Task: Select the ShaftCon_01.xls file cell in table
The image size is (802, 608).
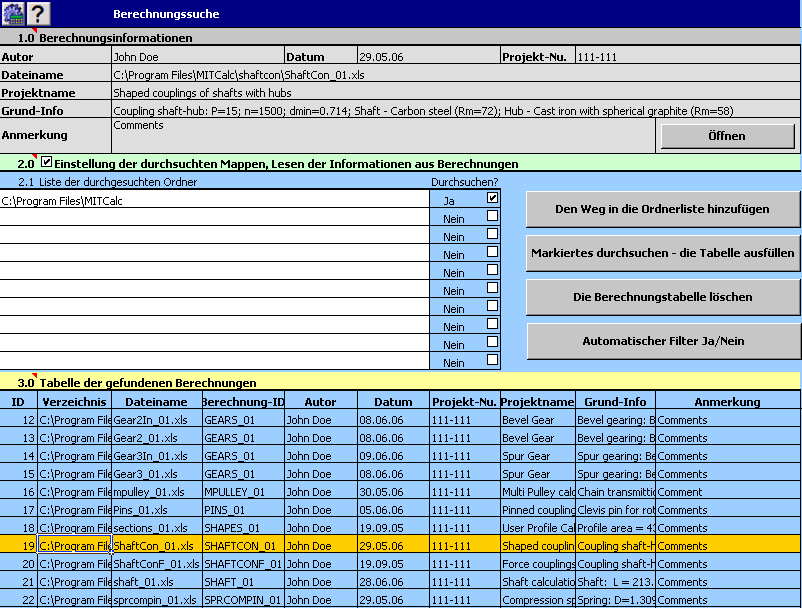Action: point(157,546)
